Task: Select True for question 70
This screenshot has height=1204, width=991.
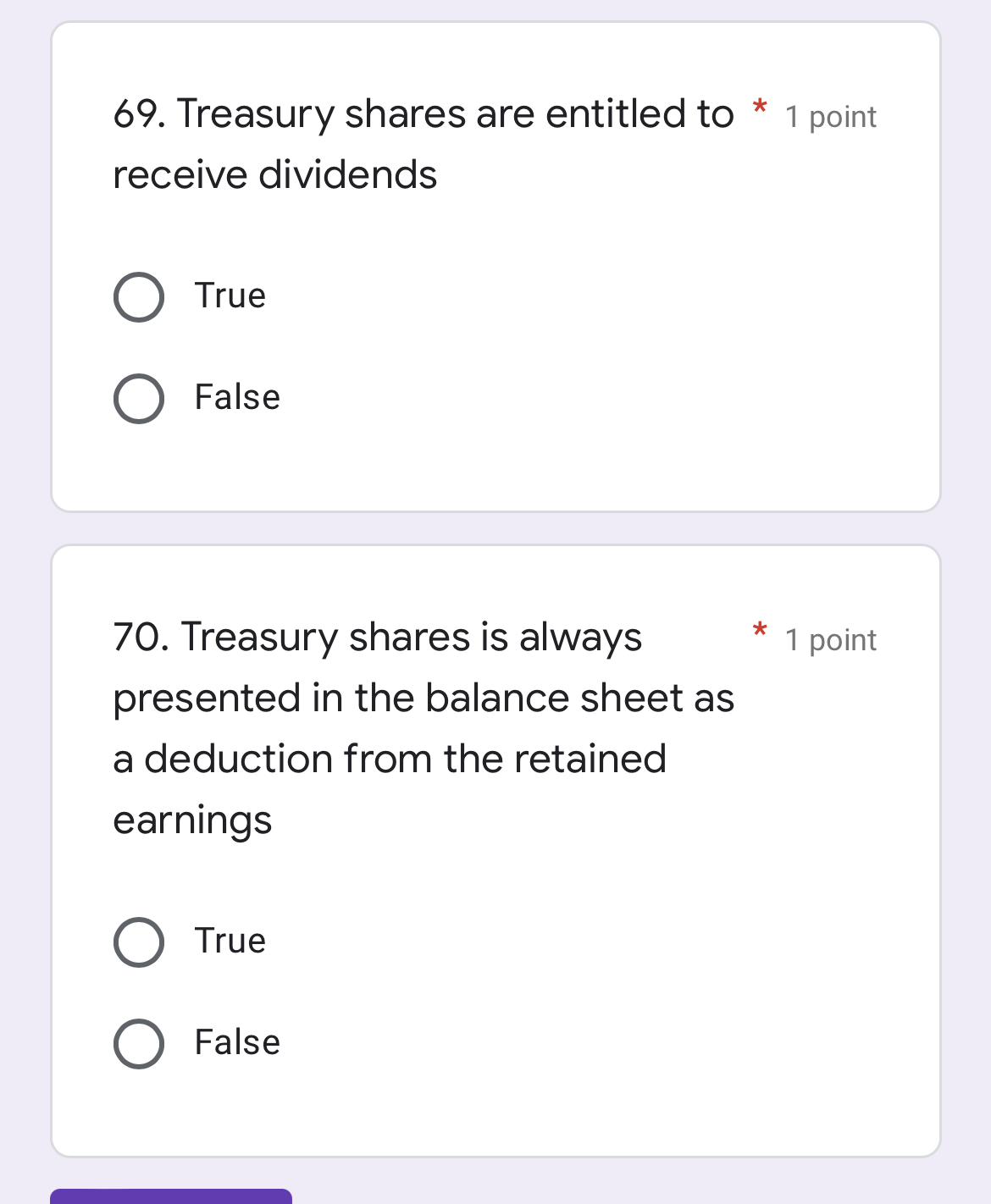Action: pyautogui.click(x=139, y=942)
